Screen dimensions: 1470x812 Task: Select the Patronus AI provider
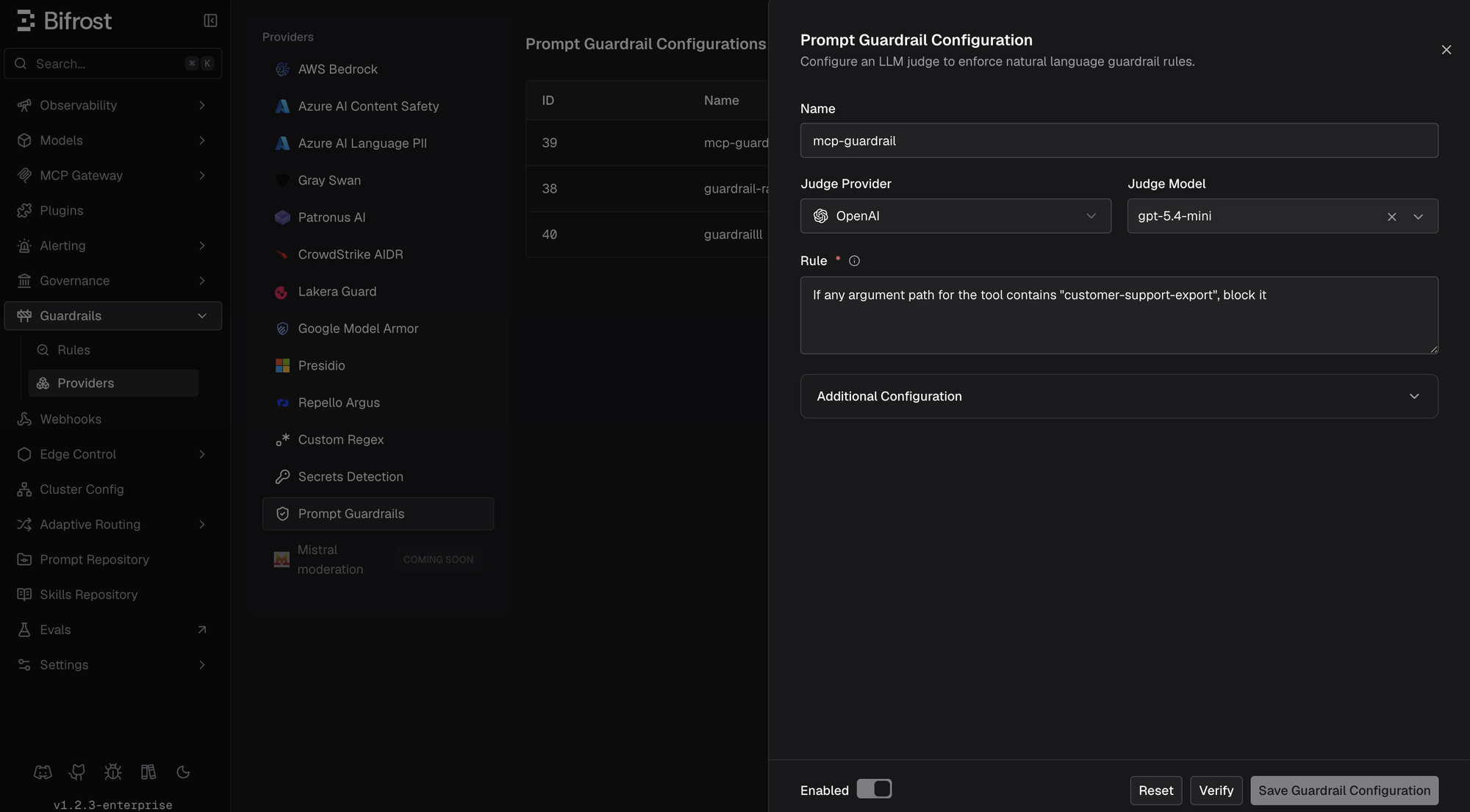coord(378,218)
